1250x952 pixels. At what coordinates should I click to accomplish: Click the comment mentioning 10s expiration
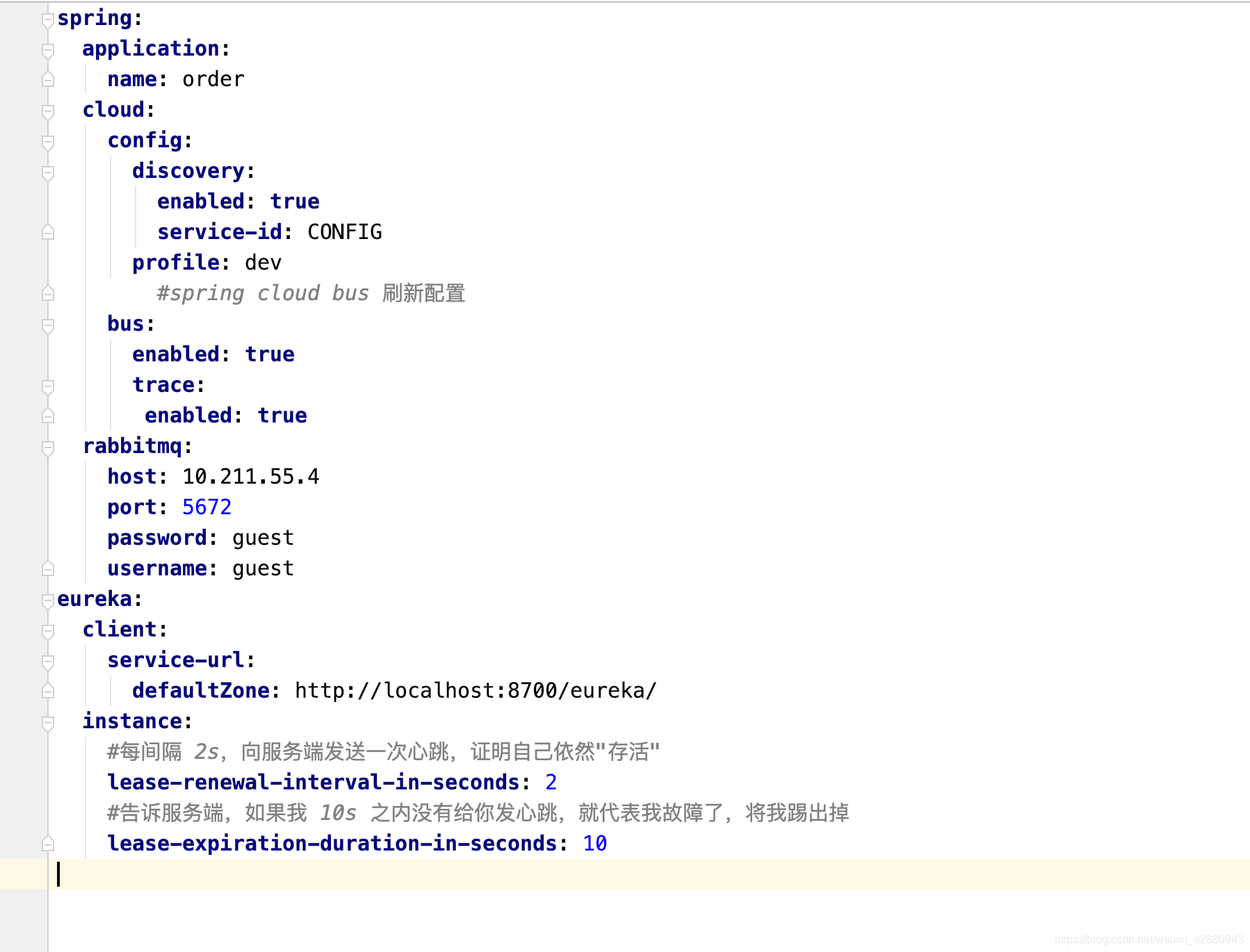[478, 813]
